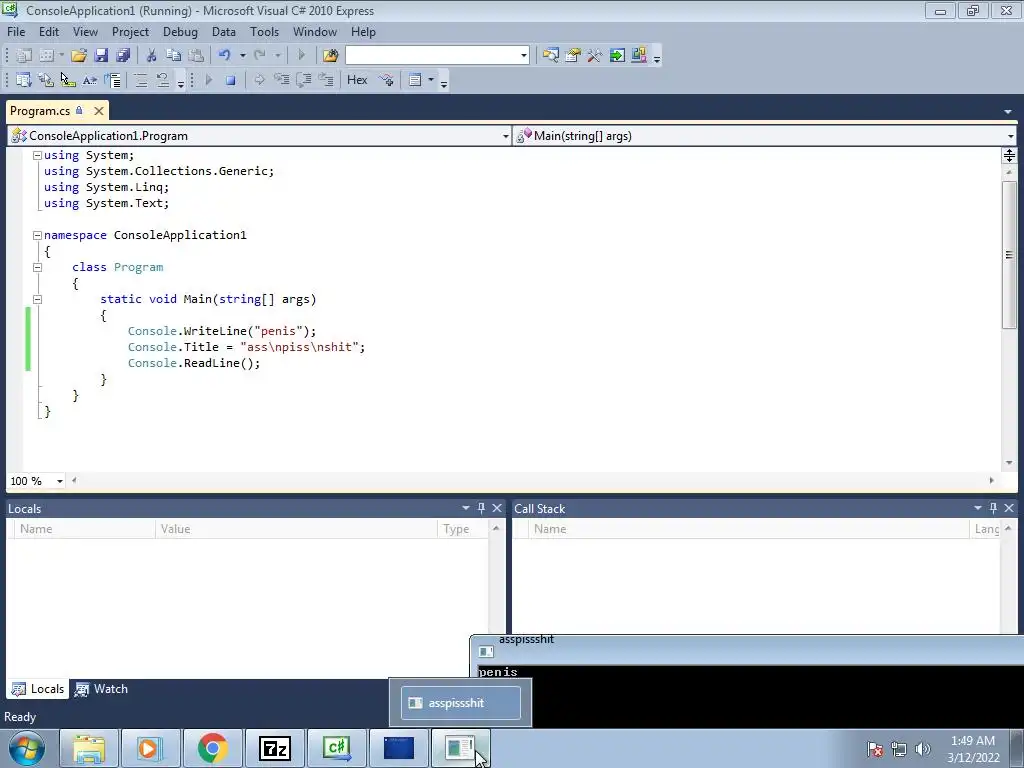Close the Locals panel
The image size is (1024, 768).
[497, 508]
